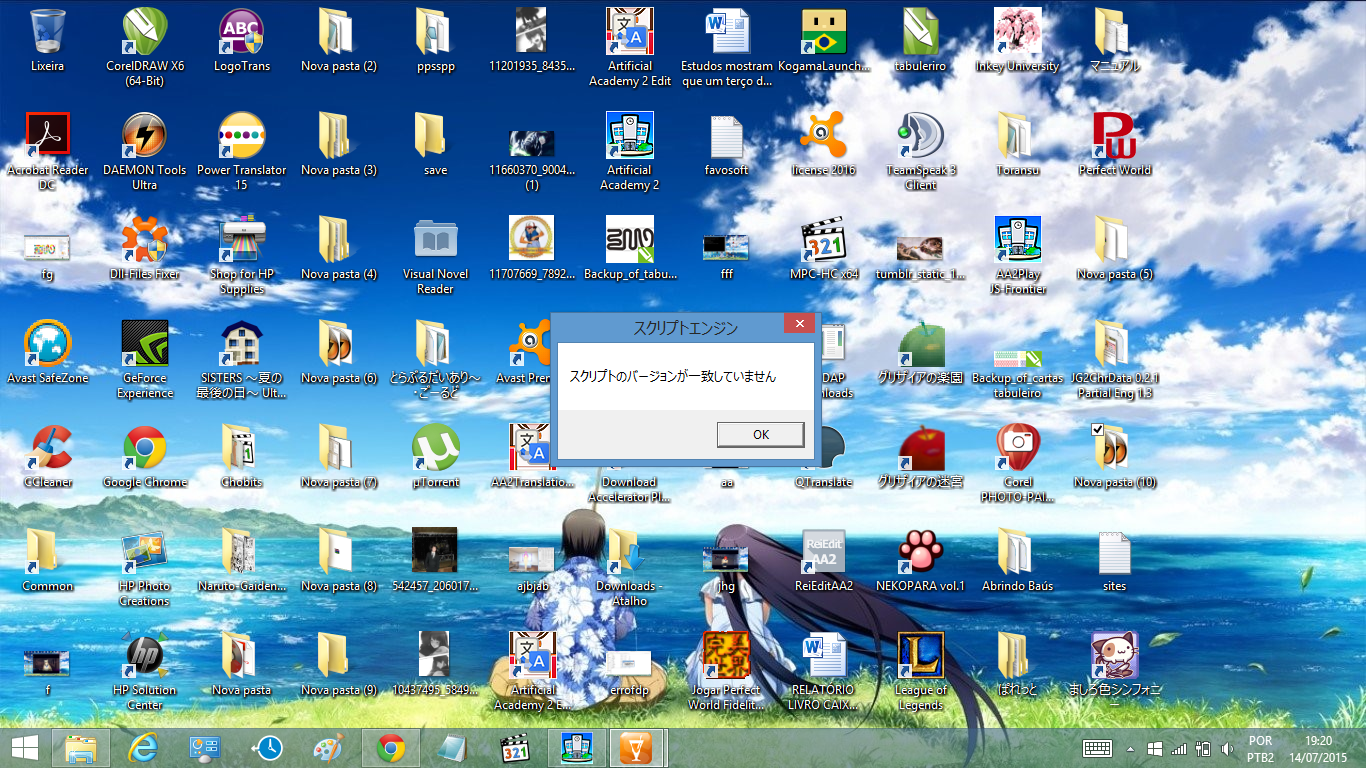Screen dimensions: 1366x768
Task: Open Internet Explorer from the taskbar
Action: pos(144,748)
